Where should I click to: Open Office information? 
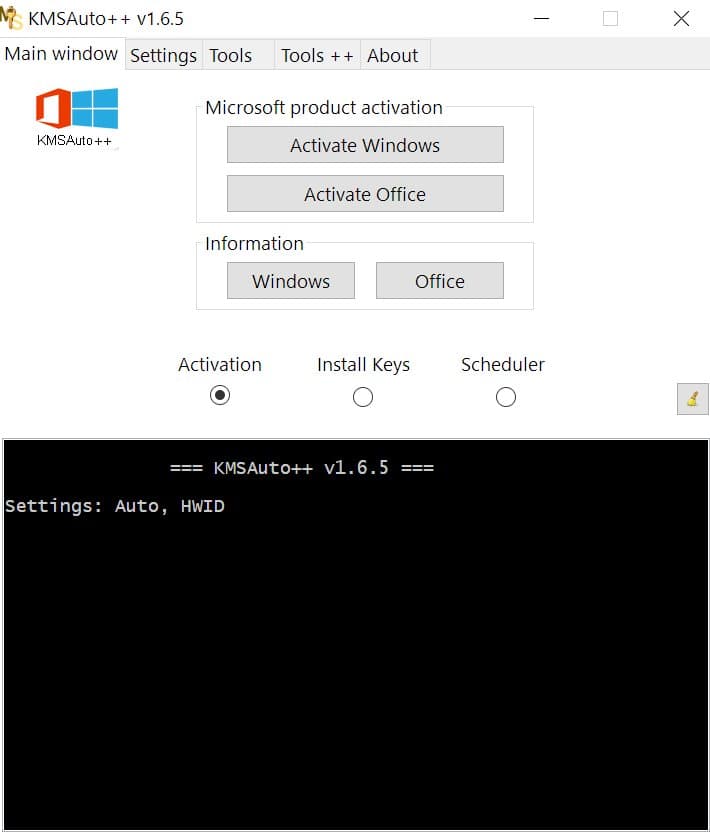[x=439, y=281]
